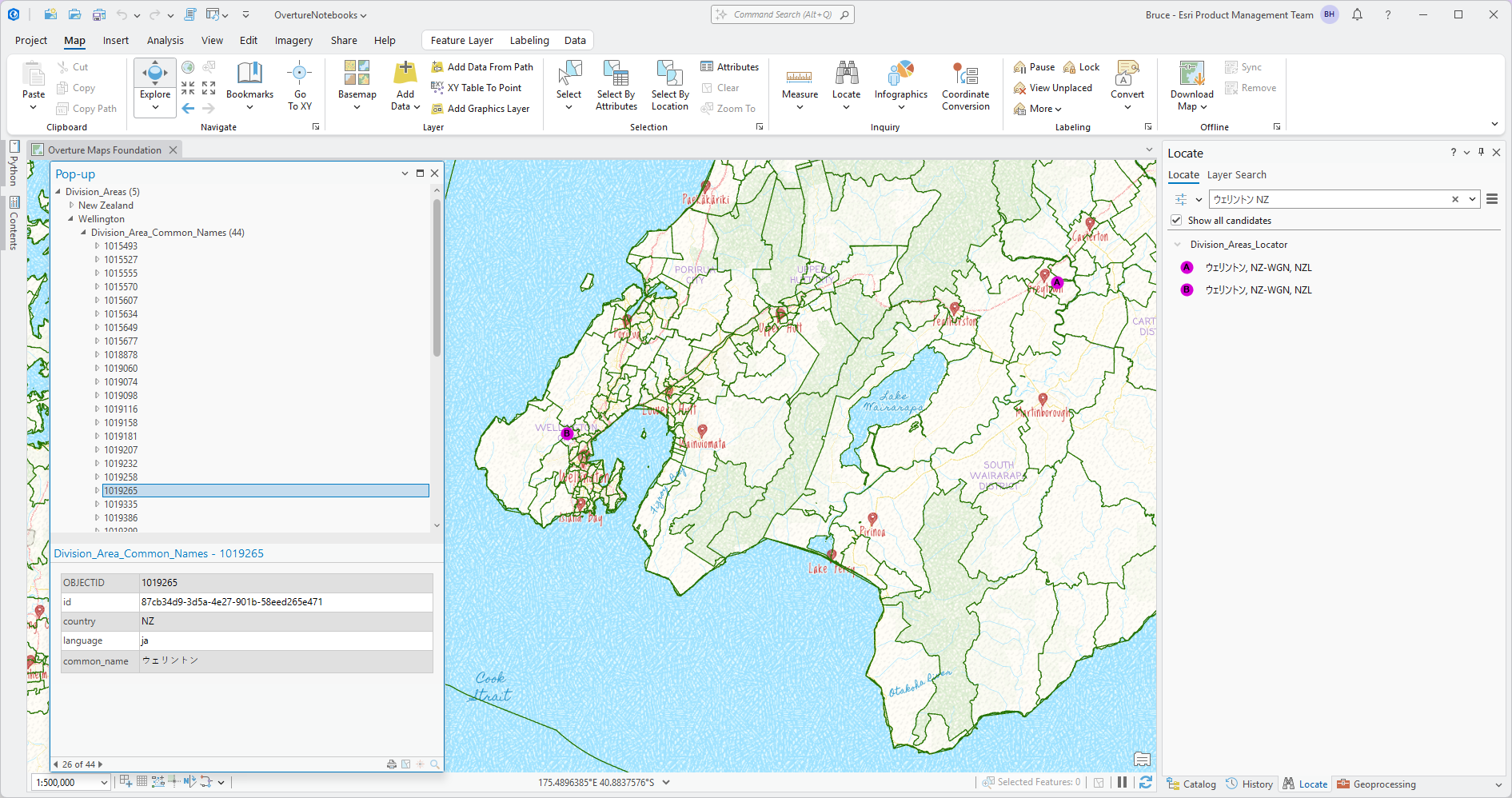Open the Feature Layer contextual tab
Screen dimensions: 1512x798
click(462, 40)
